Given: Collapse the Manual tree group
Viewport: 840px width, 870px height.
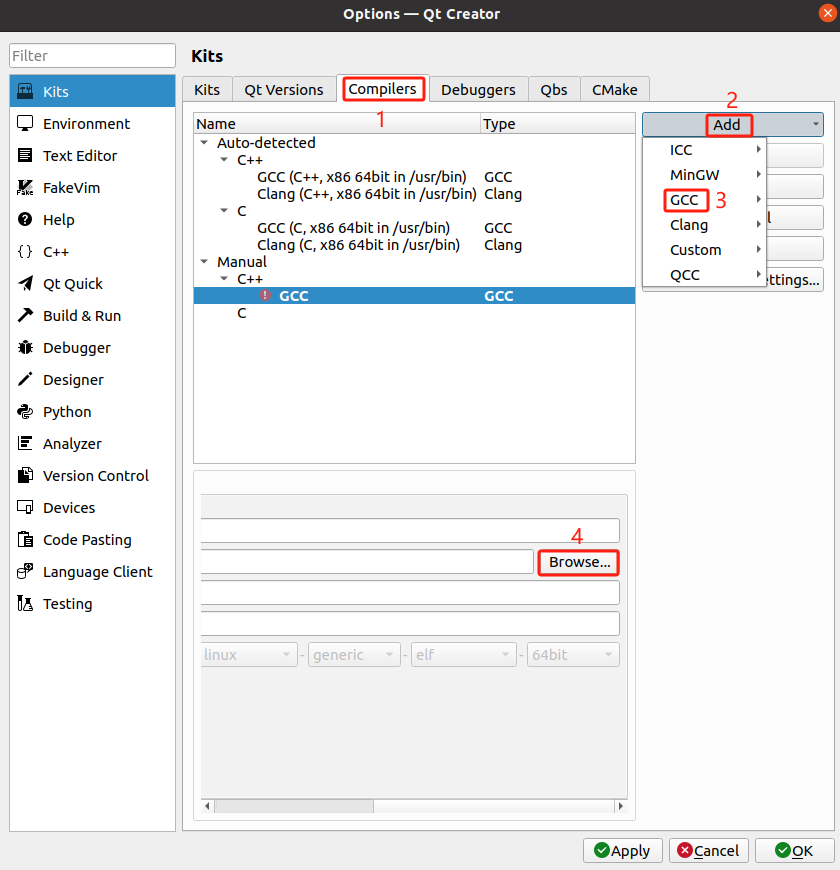Looking at the screenshot, I should (x=204, y=261).
